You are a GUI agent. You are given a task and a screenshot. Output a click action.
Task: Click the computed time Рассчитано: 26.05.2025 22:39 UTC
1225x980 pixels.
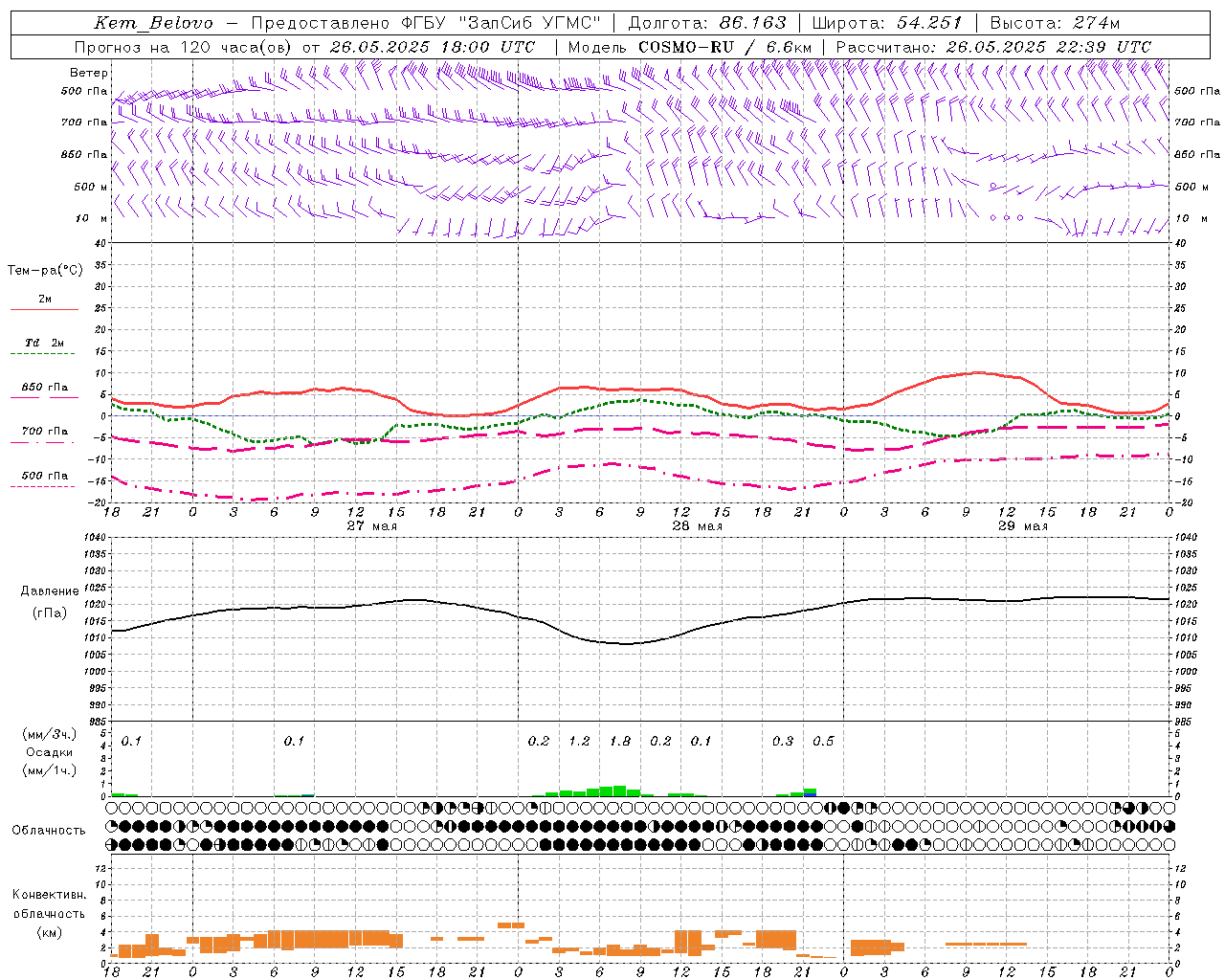click(993, 47)
